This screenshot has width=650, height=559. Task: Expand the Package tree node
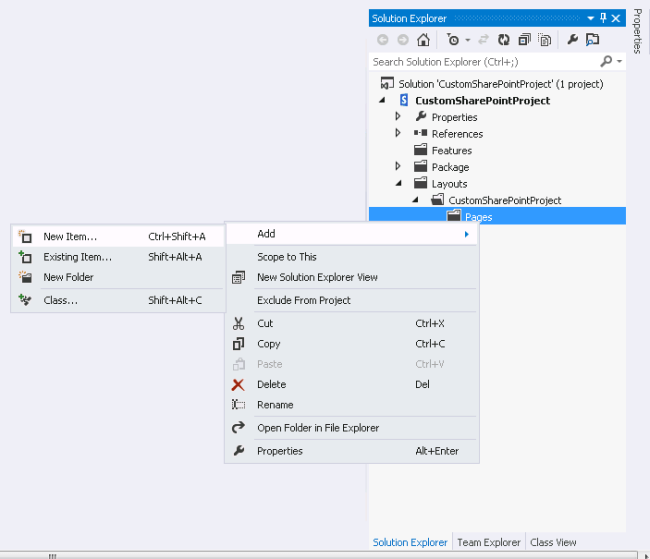398,166
